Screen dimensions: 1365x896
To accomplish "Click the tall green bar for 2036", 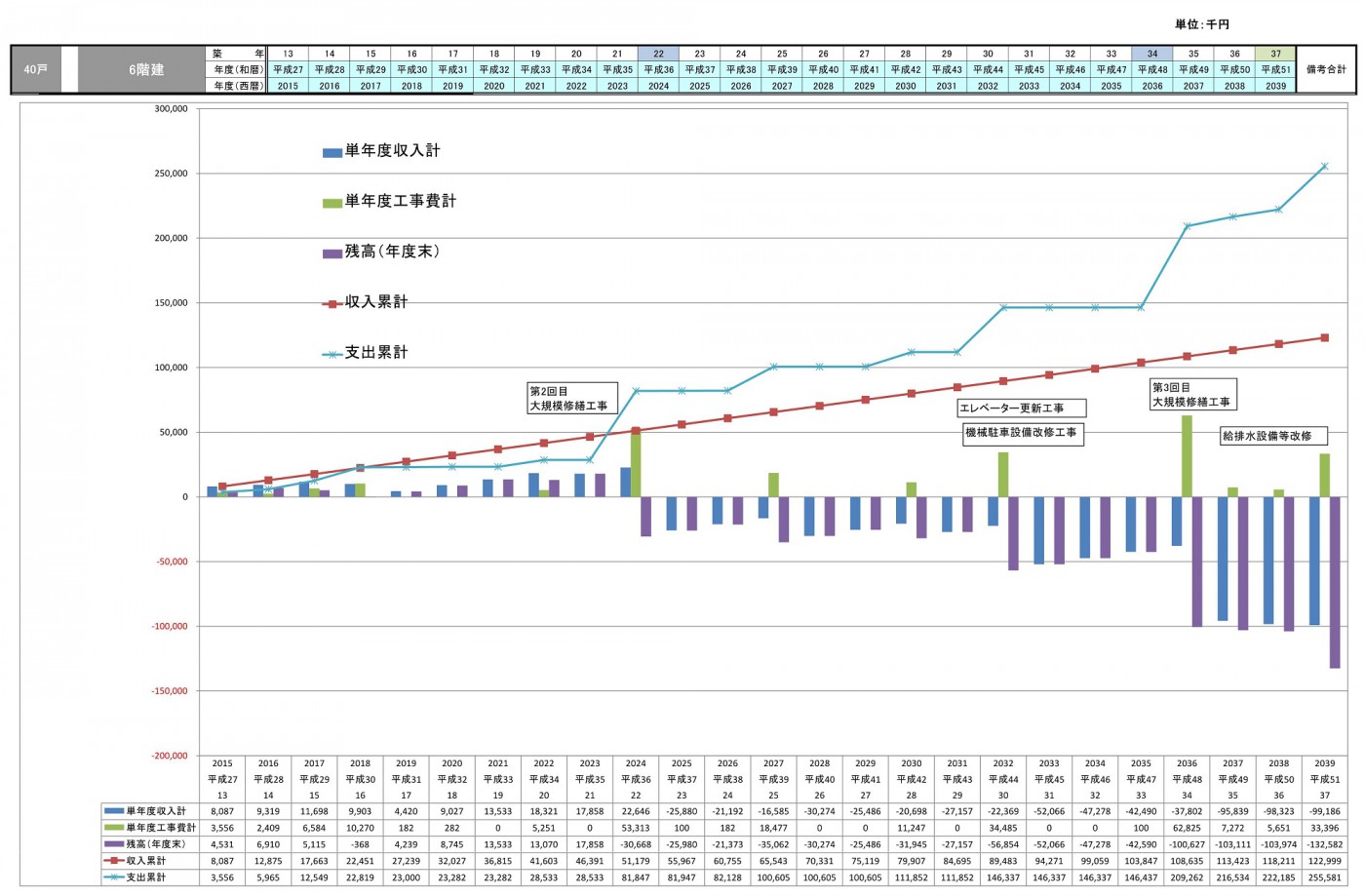I will tap(1187, 456).
